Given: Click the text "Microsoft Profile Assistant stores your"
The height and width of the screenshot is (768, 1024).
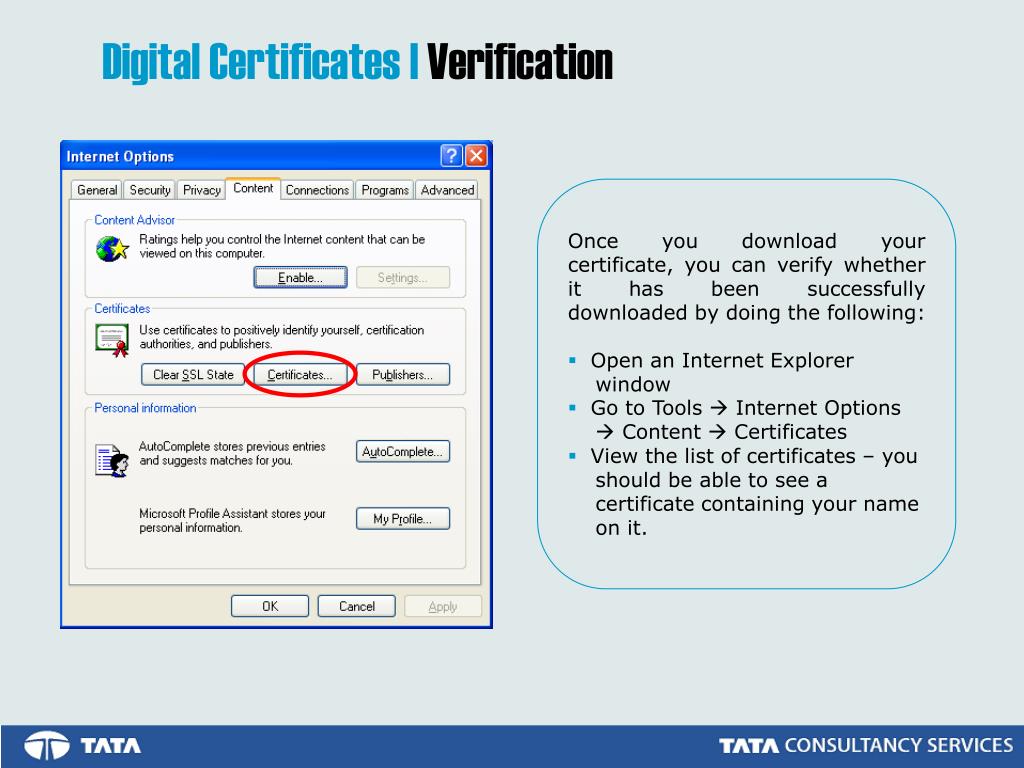Looking at the screenshot, I should [232, 513].
